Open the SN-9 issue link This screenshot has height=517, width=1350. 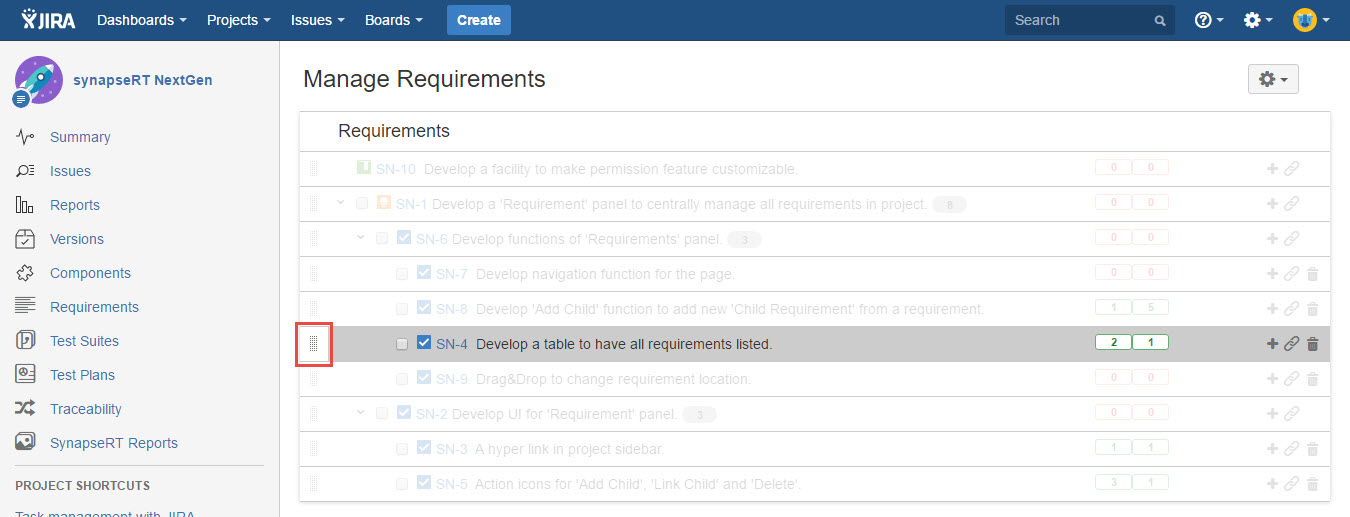pyautogui.click(x=452, y=379)
